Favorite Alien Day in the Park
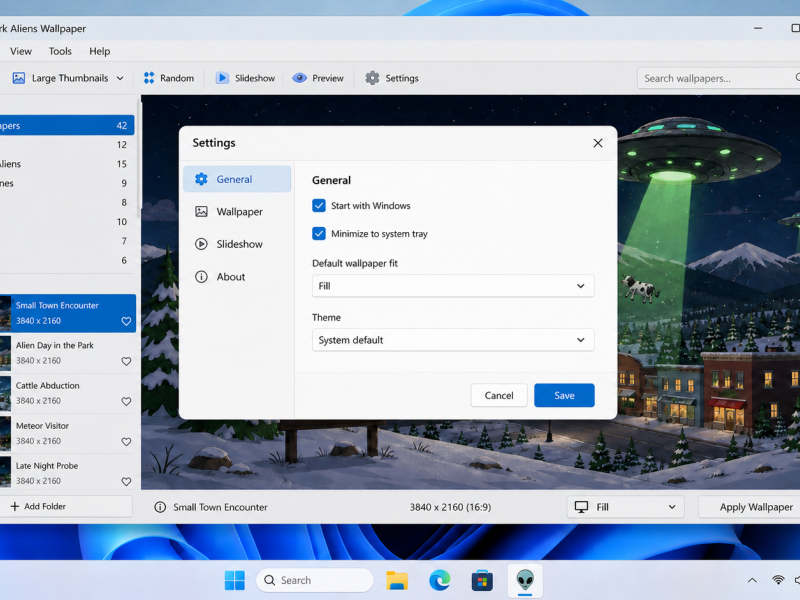800x600 pixels. [127, 361]
